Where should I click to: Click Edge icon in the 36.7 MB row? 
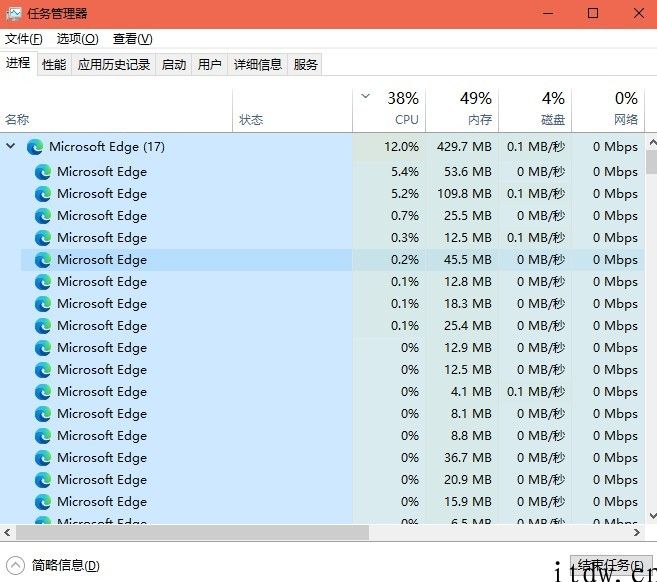pyautogui.click(x=43, y=458)
